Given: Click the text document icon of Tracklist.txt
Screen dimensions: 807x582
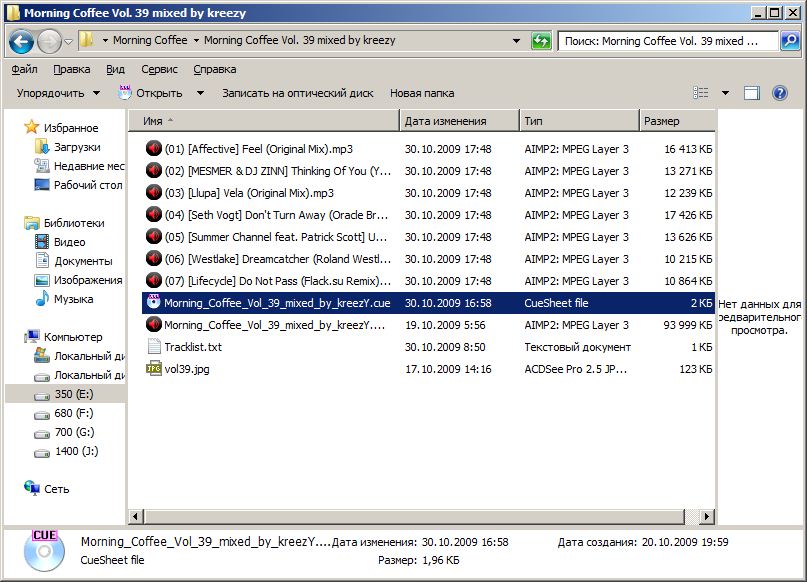Looking at the screenshot, I should click(153, 346).
